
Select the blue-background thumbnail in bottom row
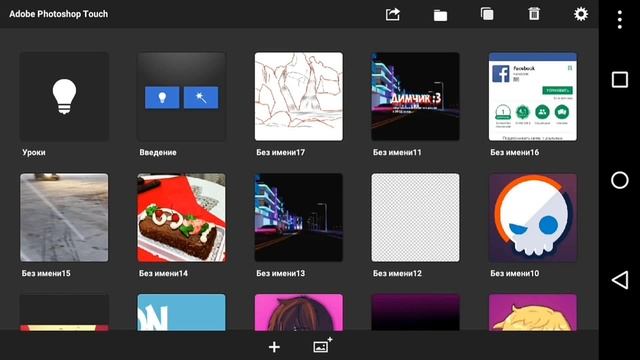(x=181, y=312)
